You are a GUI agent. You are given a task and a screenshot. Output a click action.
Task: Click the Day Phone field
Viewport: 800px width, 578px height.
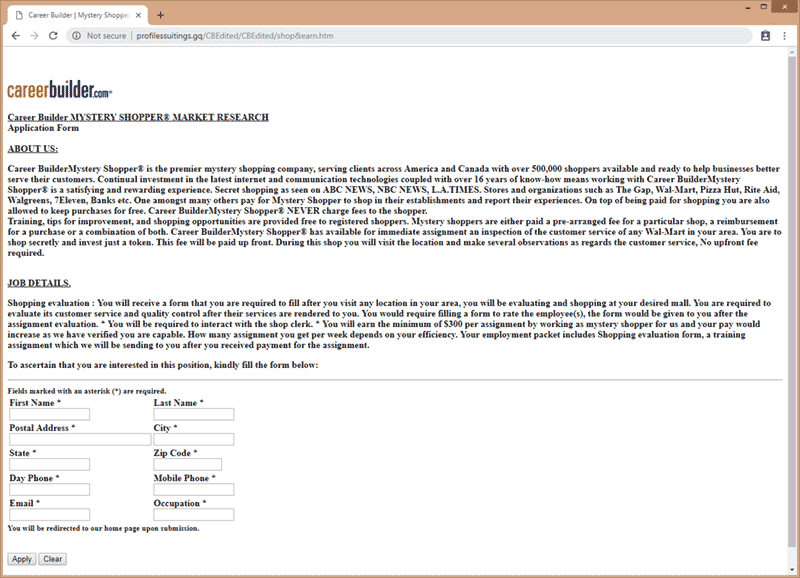click(x=49, y=489)
